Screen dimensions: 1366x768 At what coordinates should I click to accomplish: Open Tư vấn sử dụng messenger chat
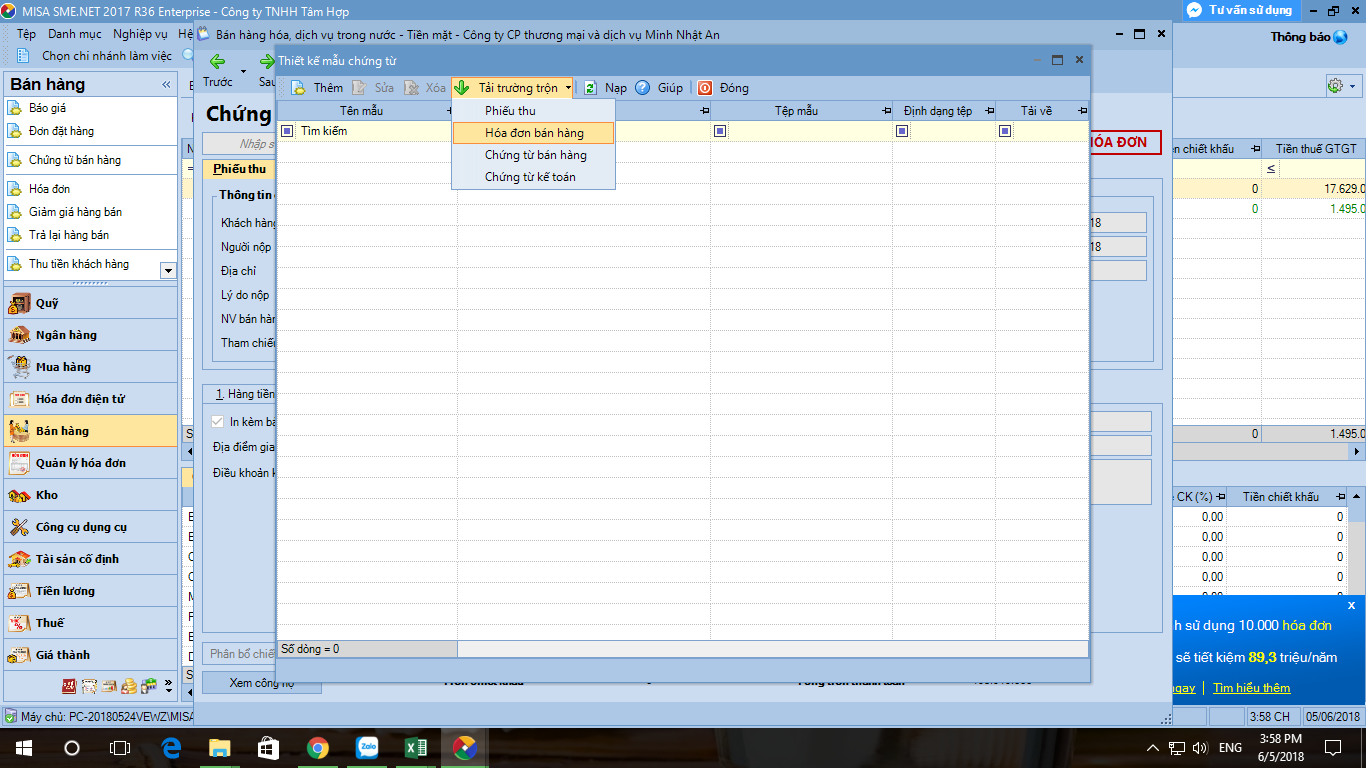point(1240,10)
